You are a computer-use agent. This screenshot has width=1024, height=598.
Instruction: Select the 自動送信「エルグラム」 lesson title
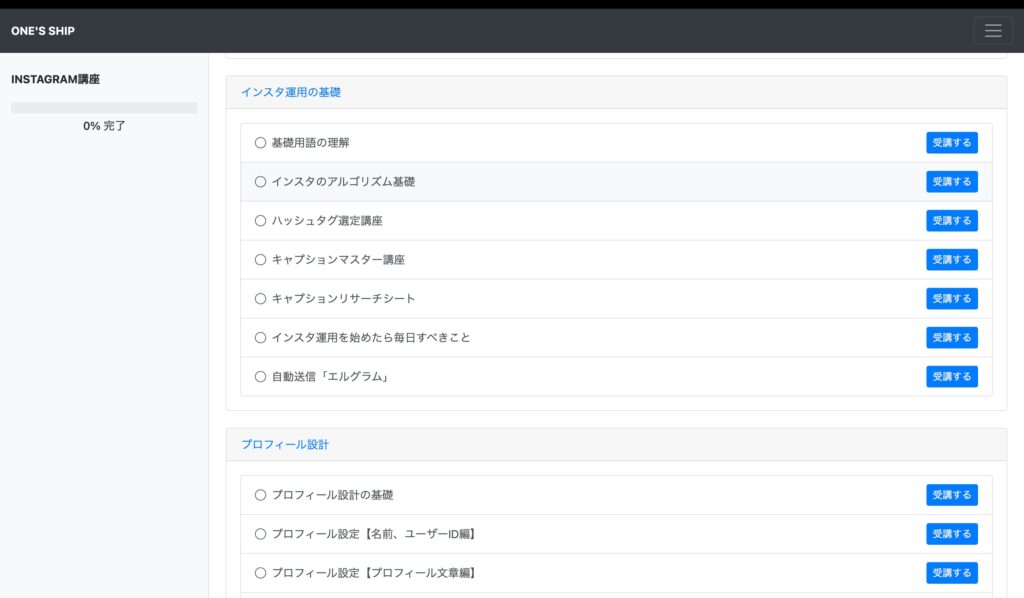click(332, 377)
